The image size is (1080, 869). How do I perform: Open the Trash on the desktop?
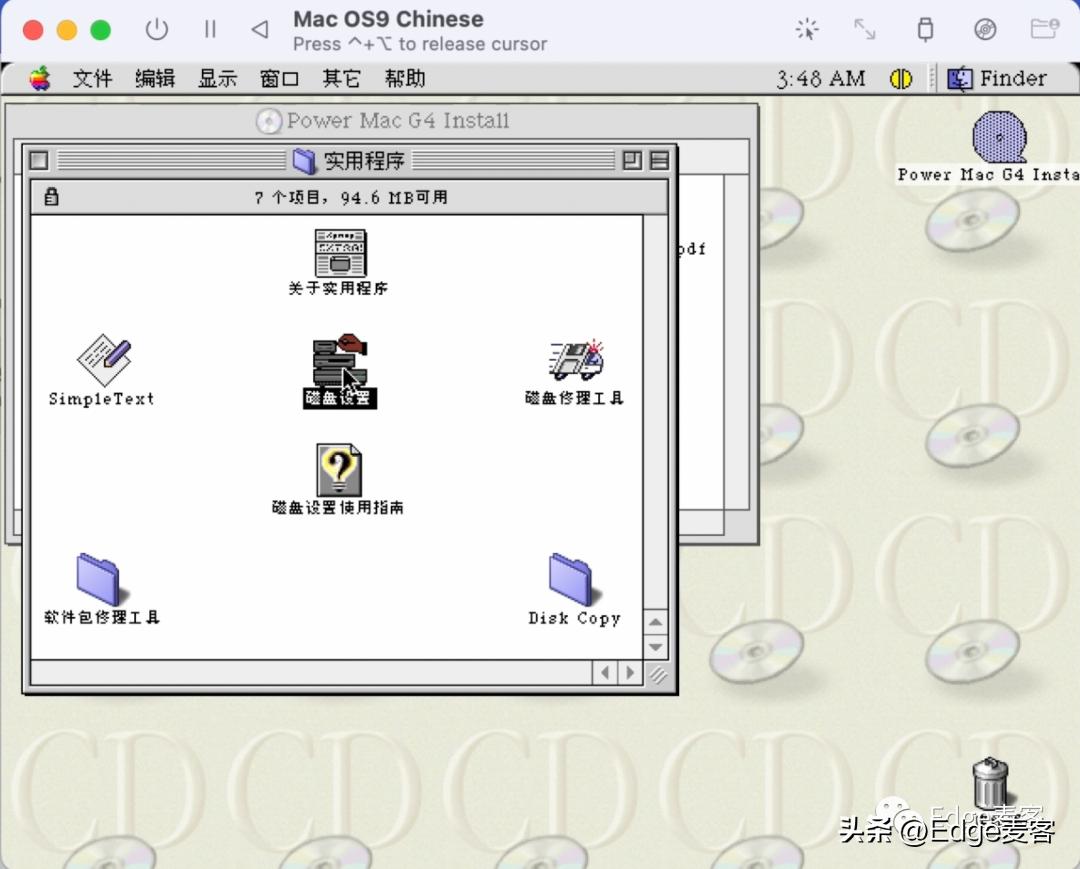(989, 785)
